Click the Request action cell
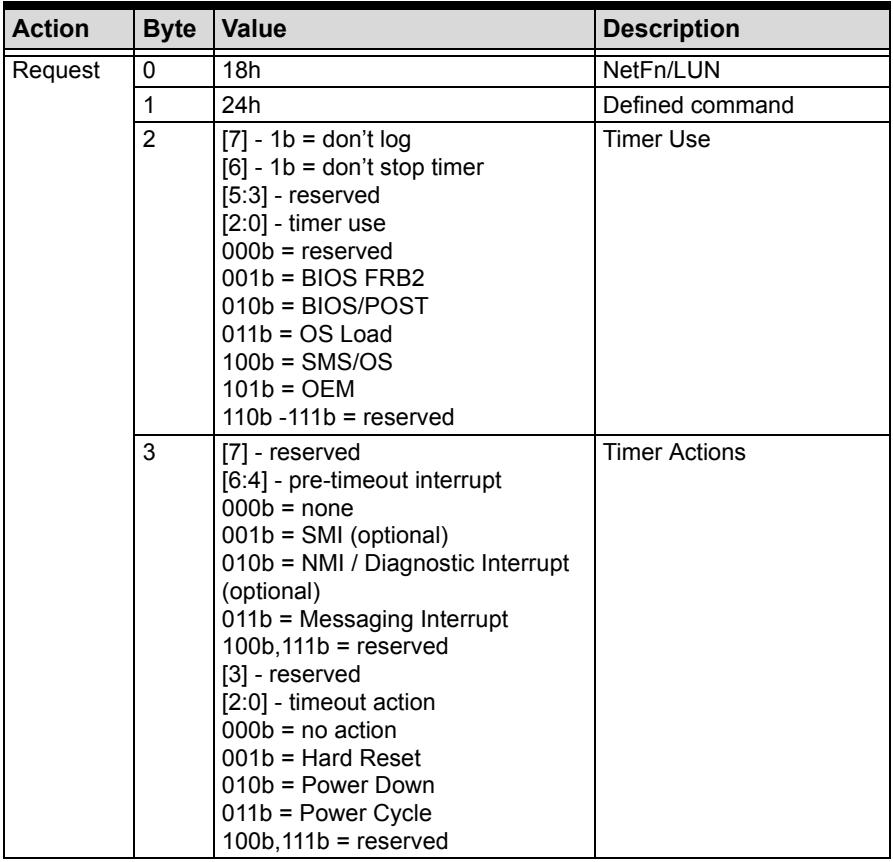Screen dimensions: 893x862 (x=56, y=71)
